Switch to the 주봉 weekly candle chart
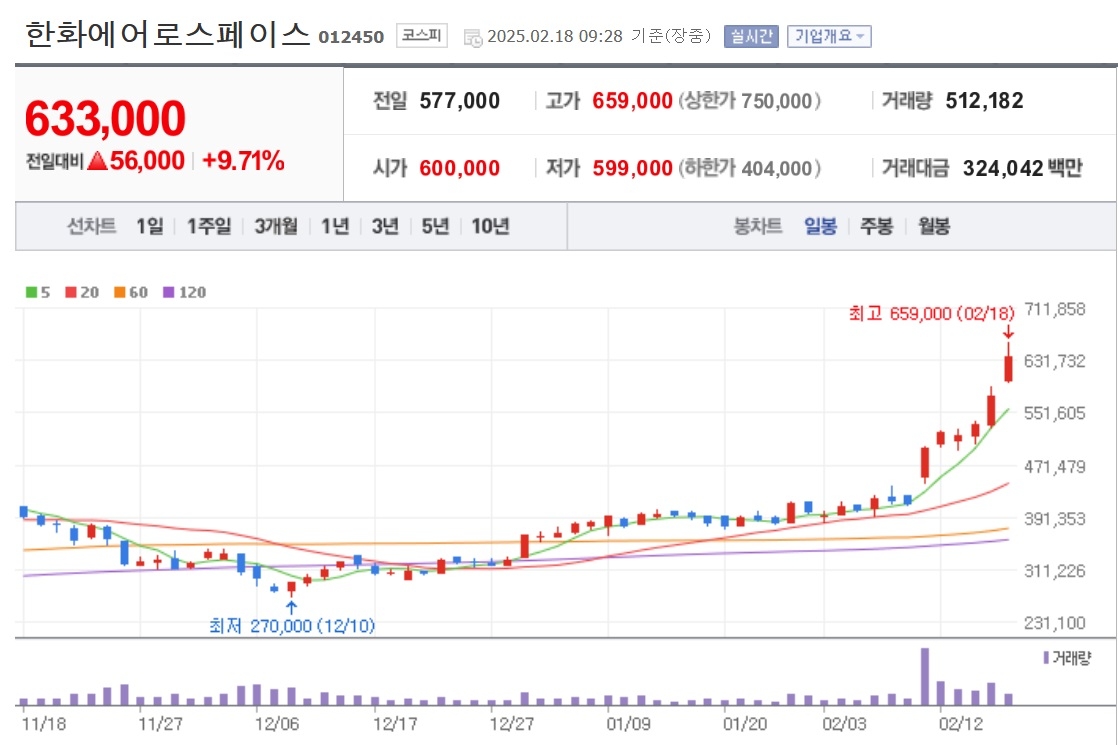Image resolution: width=1118 pixels, height=745 pixels. coord(876,227)
